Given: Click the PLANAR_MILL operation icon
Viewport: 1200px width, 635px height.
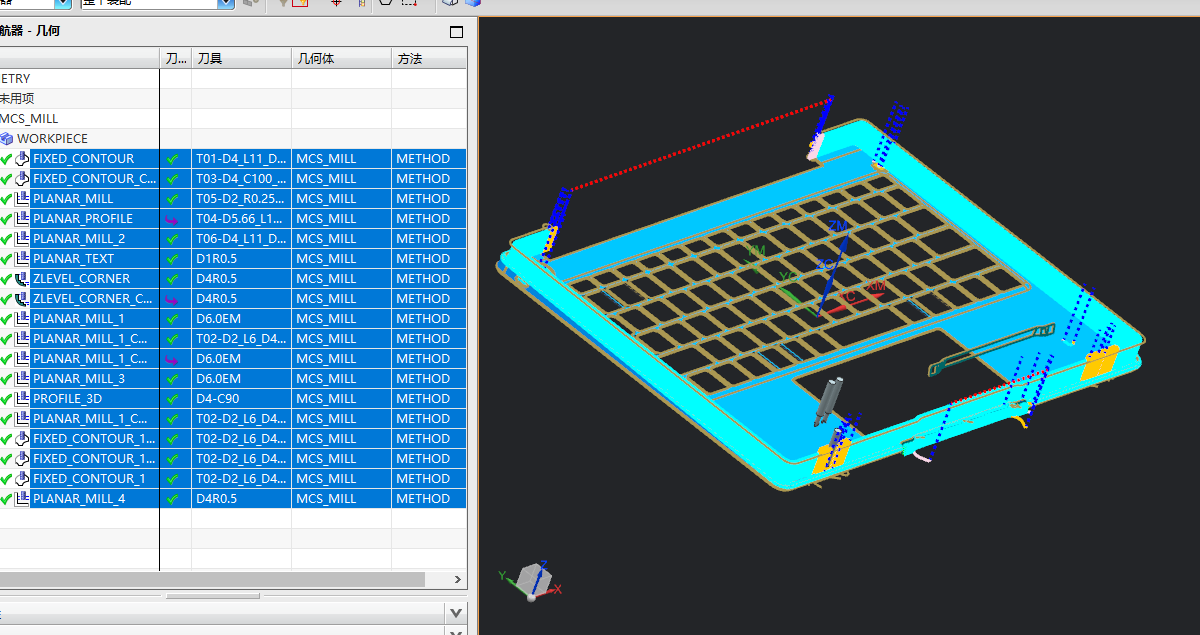Looking at the screenshot, I should pos(21,199).
